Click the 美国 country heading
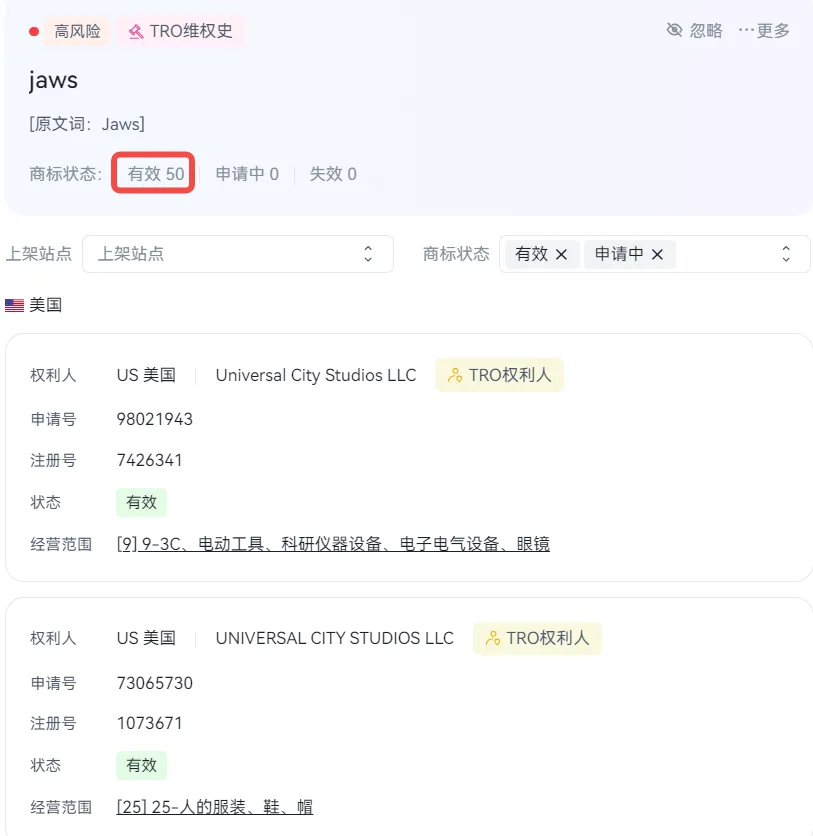This screenshot has height=836, width=813. [x=45, y=305]
